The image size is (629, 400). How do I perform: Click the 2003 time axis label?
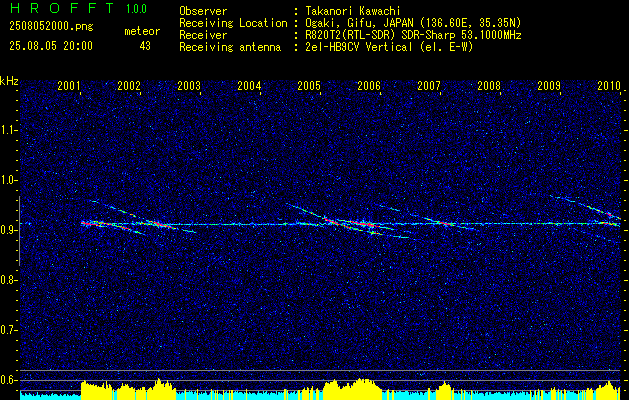(189, 85)
